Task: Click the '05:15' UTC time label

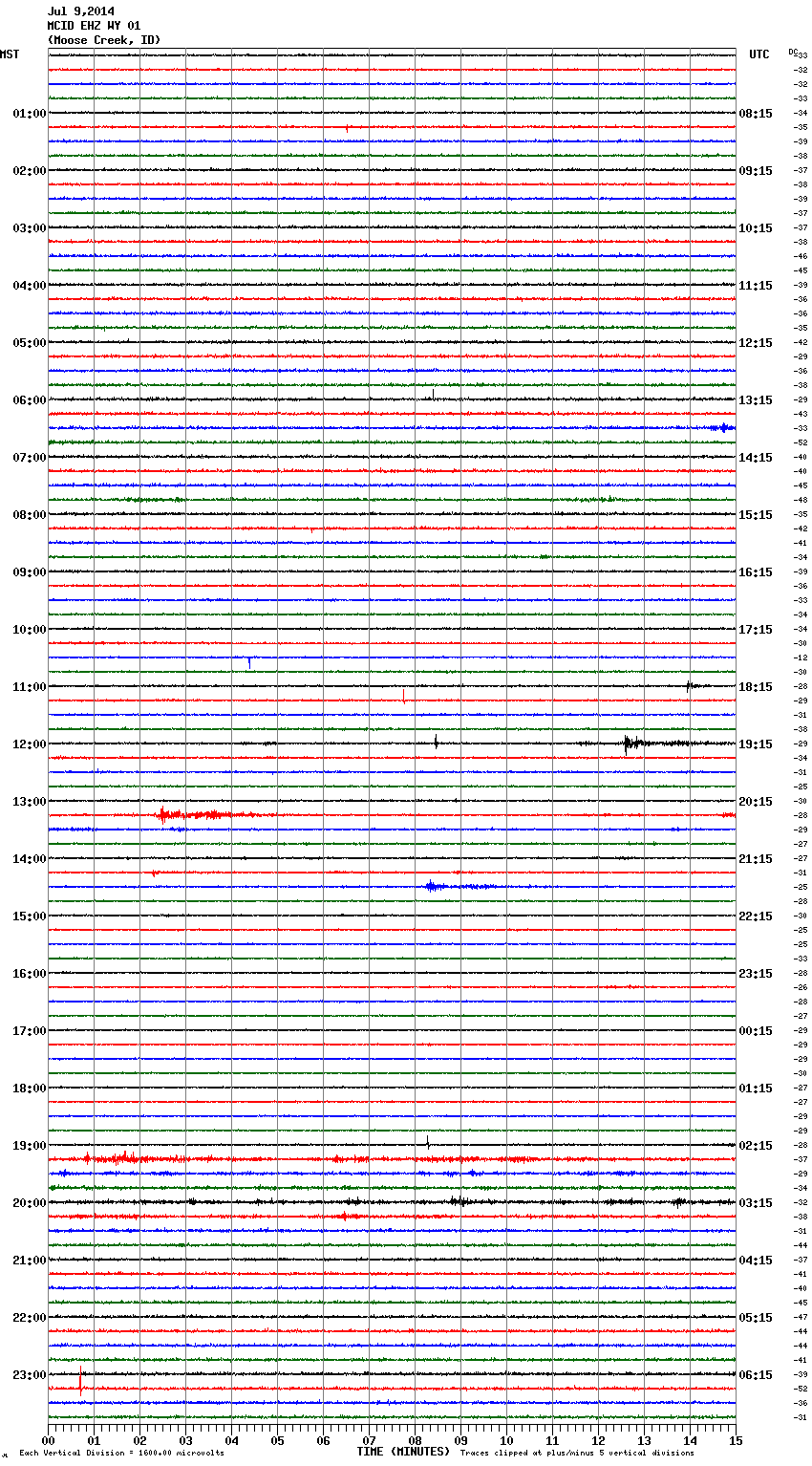Action: 756,1318
